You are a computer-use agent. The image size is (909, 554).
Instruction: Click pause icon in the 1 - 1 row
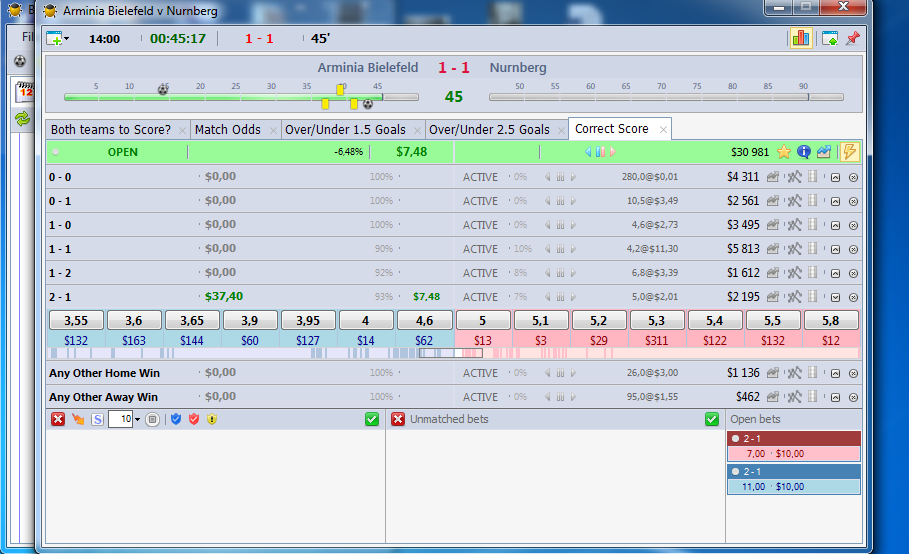(560, 249)
